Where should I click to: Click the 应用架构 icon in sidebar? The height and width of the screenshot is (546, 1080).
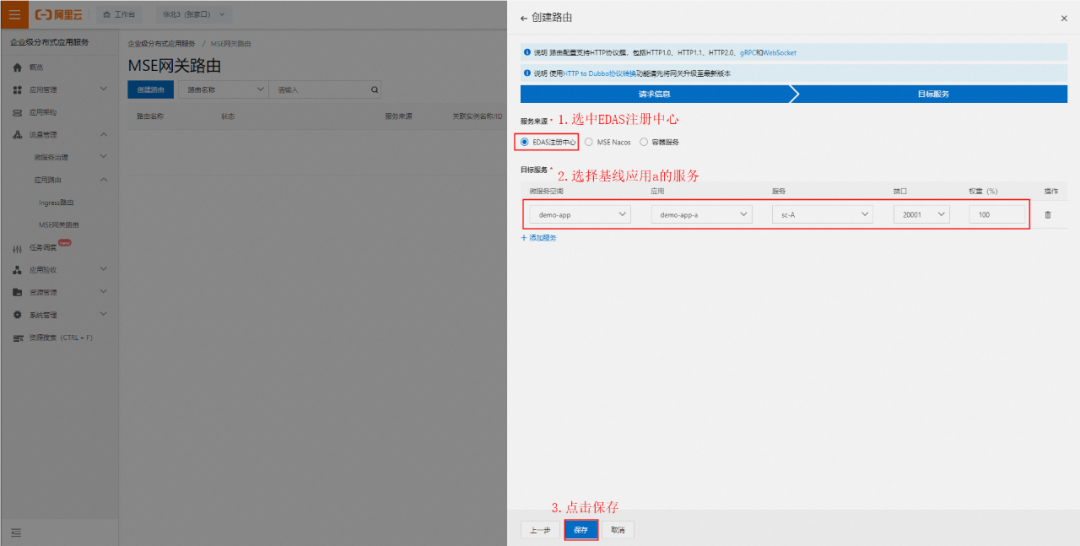pos(18,112)
